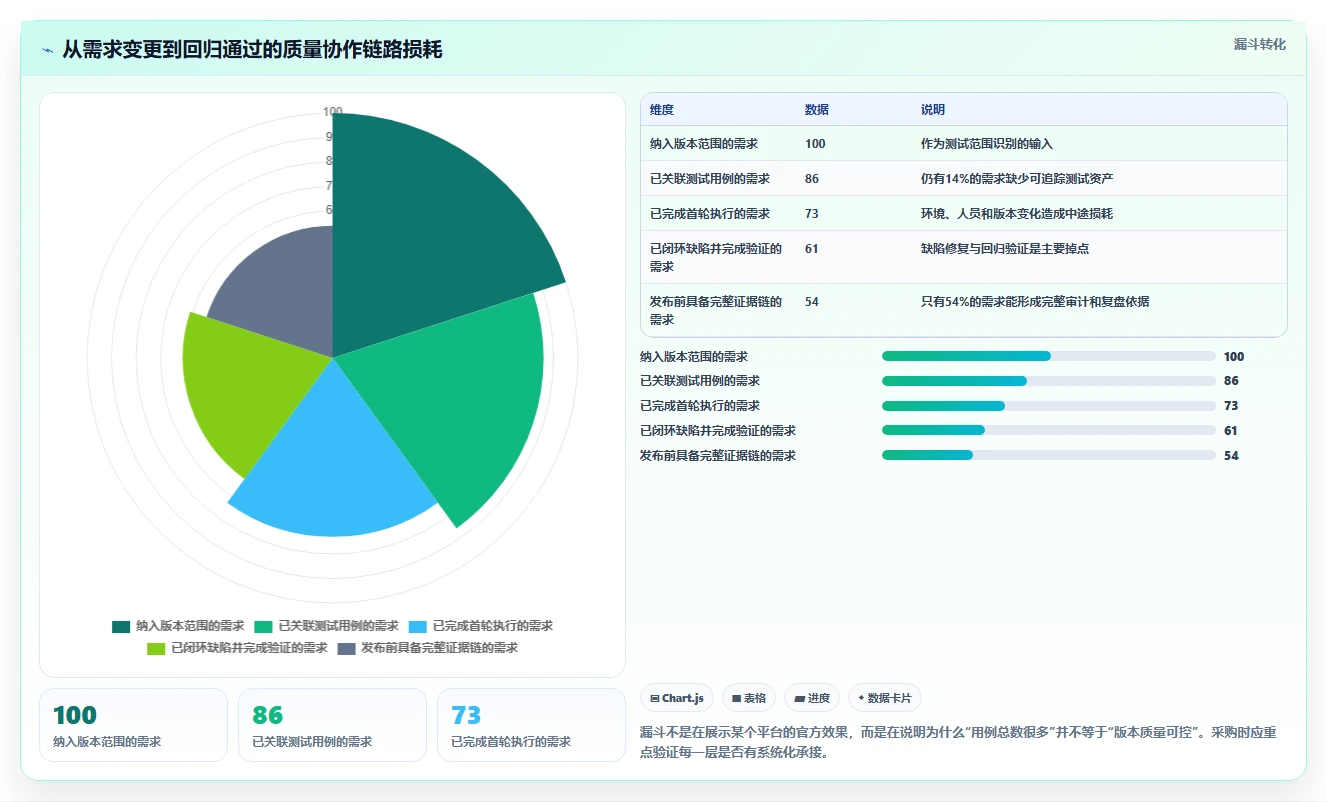Open the 86 已关联测试用例的需求 data card
Screen dimensions: 1327x802
click(332, 725)
